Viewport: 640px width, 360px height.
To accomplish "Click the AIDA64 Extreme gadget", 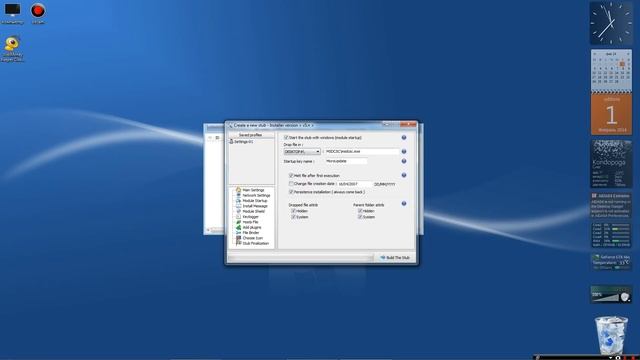I will pyautogui.click(x=611, y=205).
